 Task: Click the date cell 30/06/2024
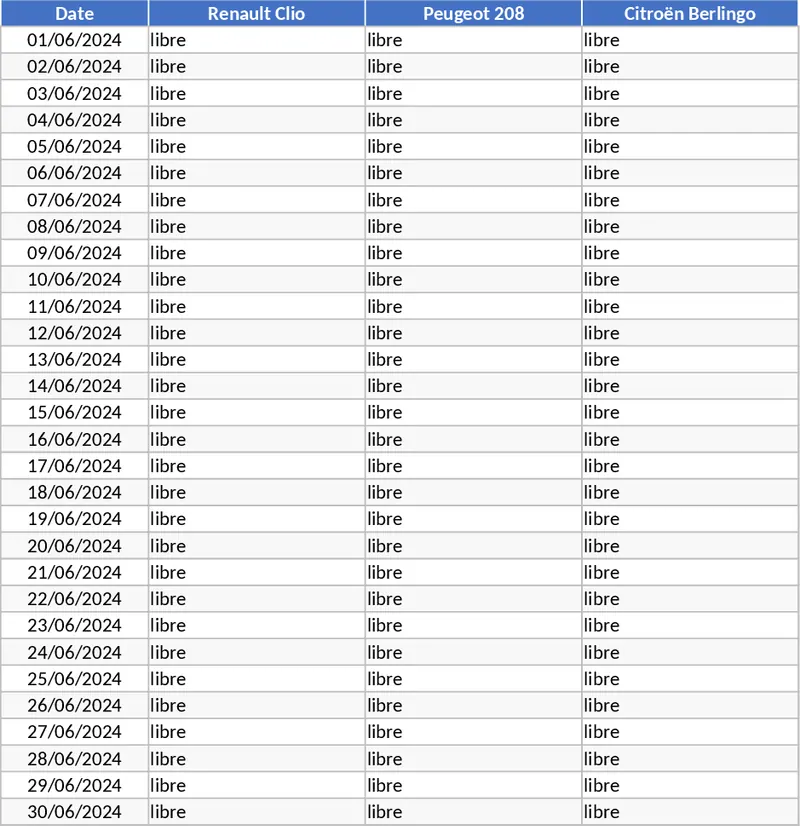click(75, 811)
